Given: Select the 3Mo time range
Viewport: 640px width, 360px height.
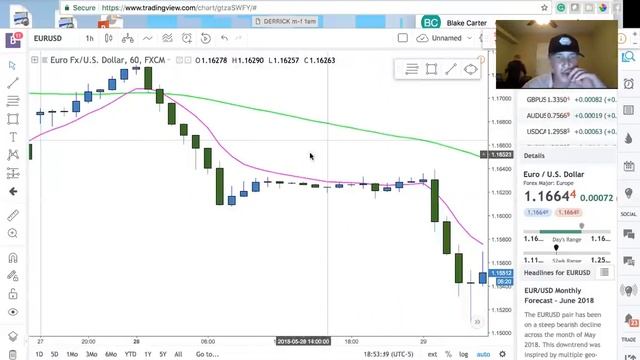Looking at the screenshot, I should click(91, 354).
